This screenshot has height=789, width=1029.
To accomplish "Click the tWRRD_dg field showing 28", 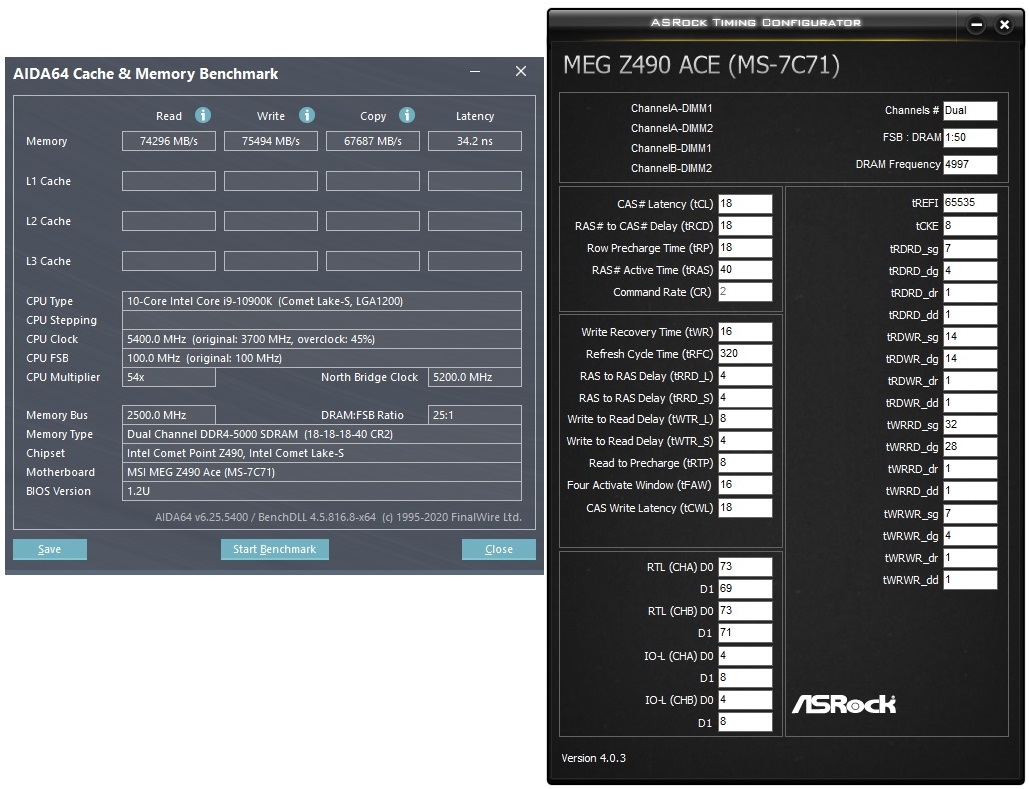I will (970, 447).
